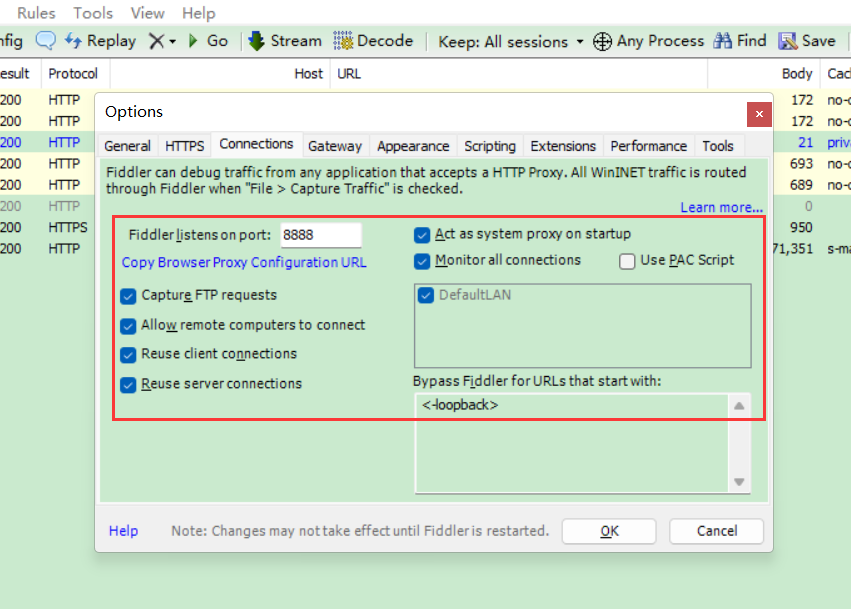Viewport: 851px width, 609px height.
Task: Toggle the DefaultLAN checkbox
Action: [426, 296]
